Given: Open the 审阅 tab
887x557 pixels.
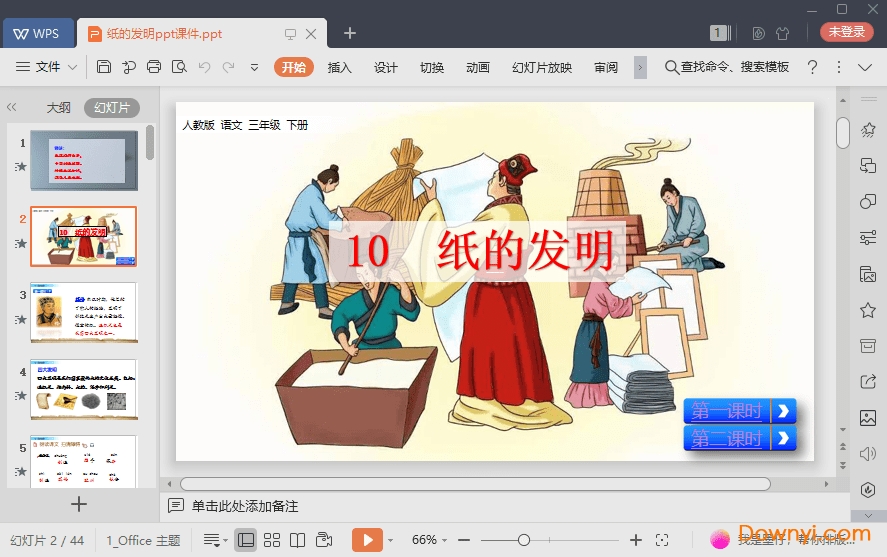Looking at the screenshot, I should click(606, 67).
